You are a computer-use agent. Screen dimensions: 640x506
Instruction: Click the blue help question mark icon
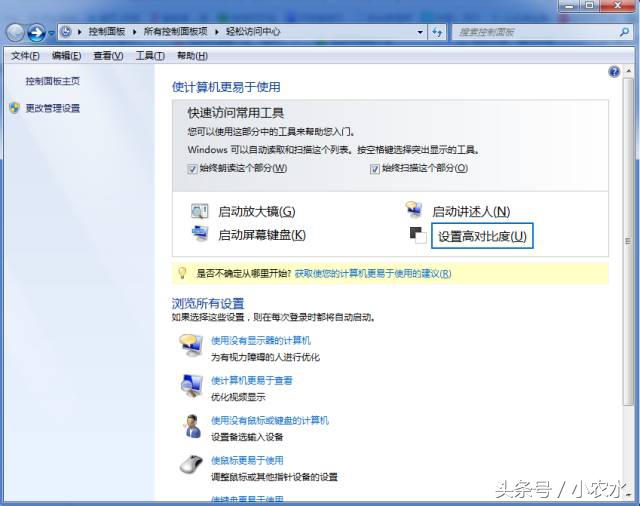(614, 72)
